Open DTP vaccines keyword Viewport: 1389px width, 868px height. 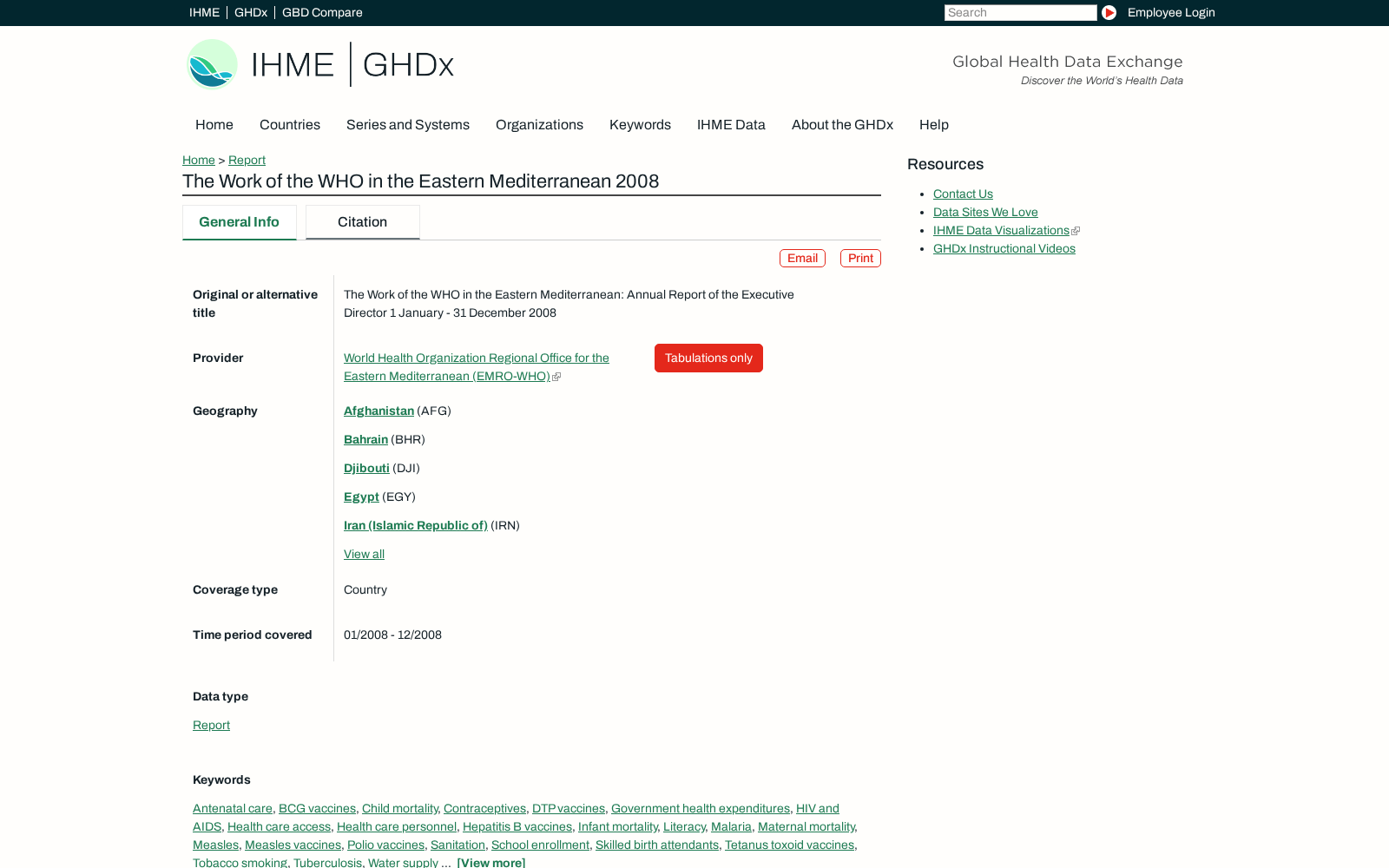coord(569,808)
